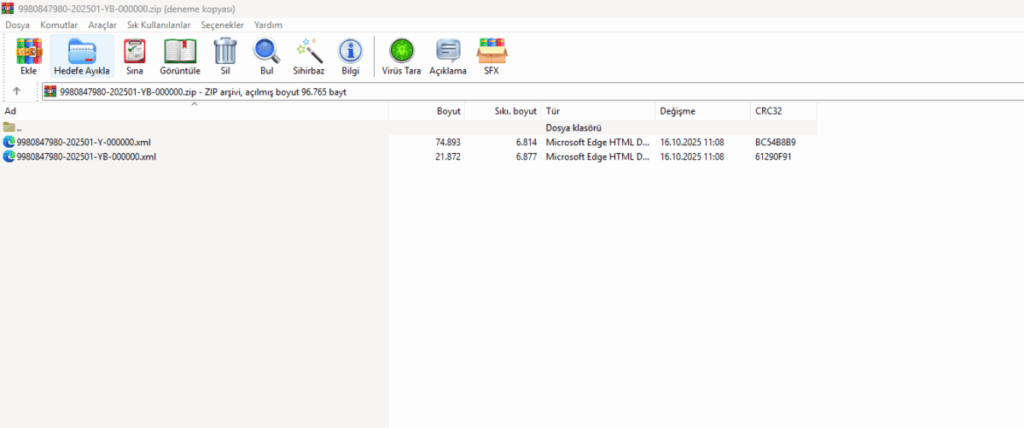Click Edge icon of YB-000000.xml file
The width and height of the screenshot is (1024, 428).
point(8,157)
